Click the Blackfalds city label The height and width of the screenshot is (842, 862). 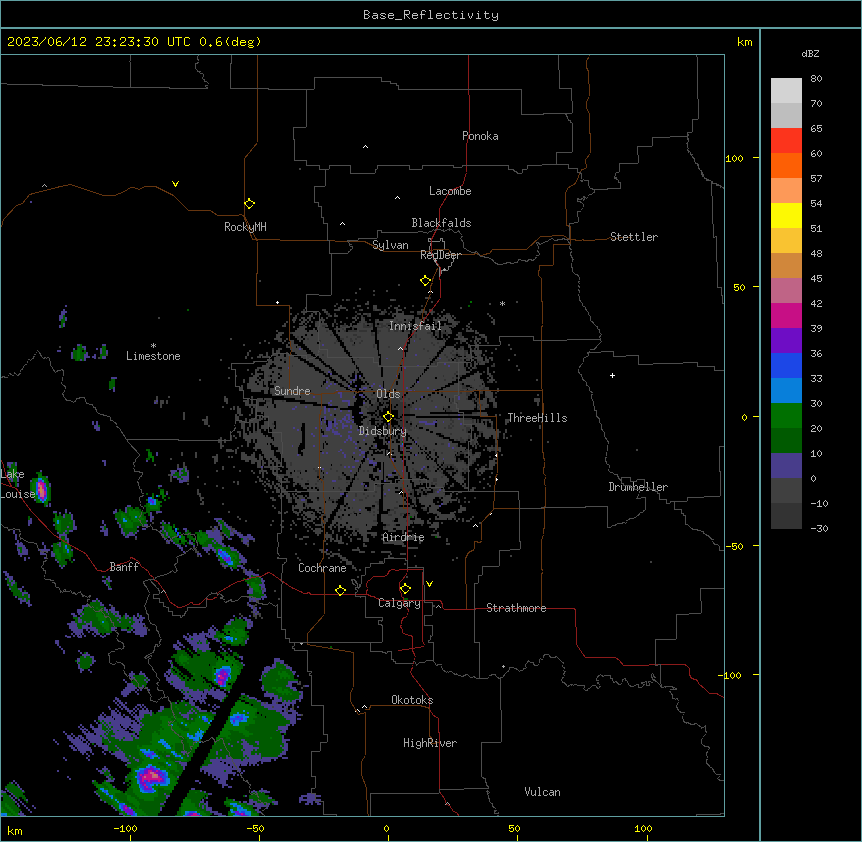tap(441, 223)
